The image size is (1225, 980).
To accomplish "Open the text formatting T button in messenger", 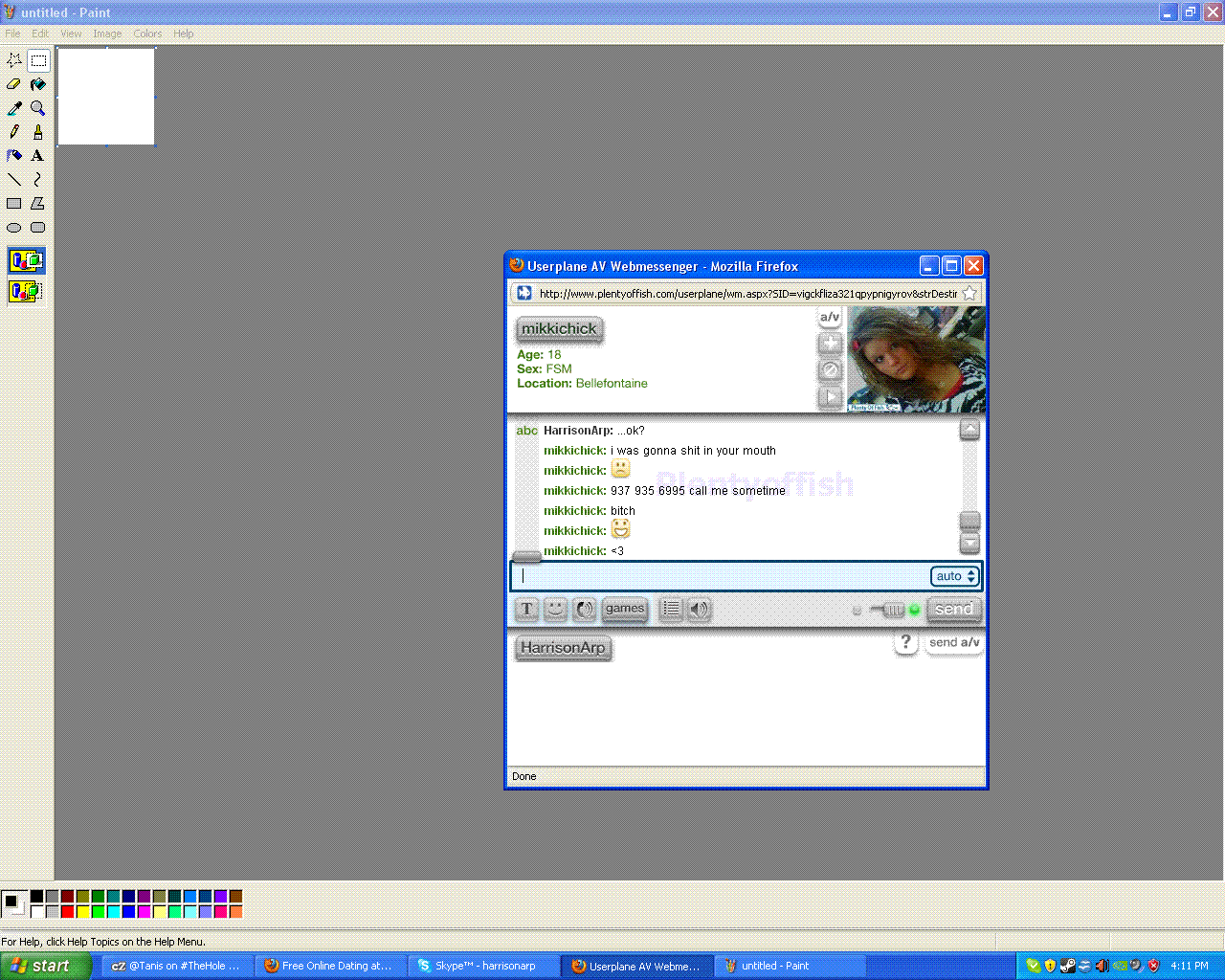I will point(526,609).
